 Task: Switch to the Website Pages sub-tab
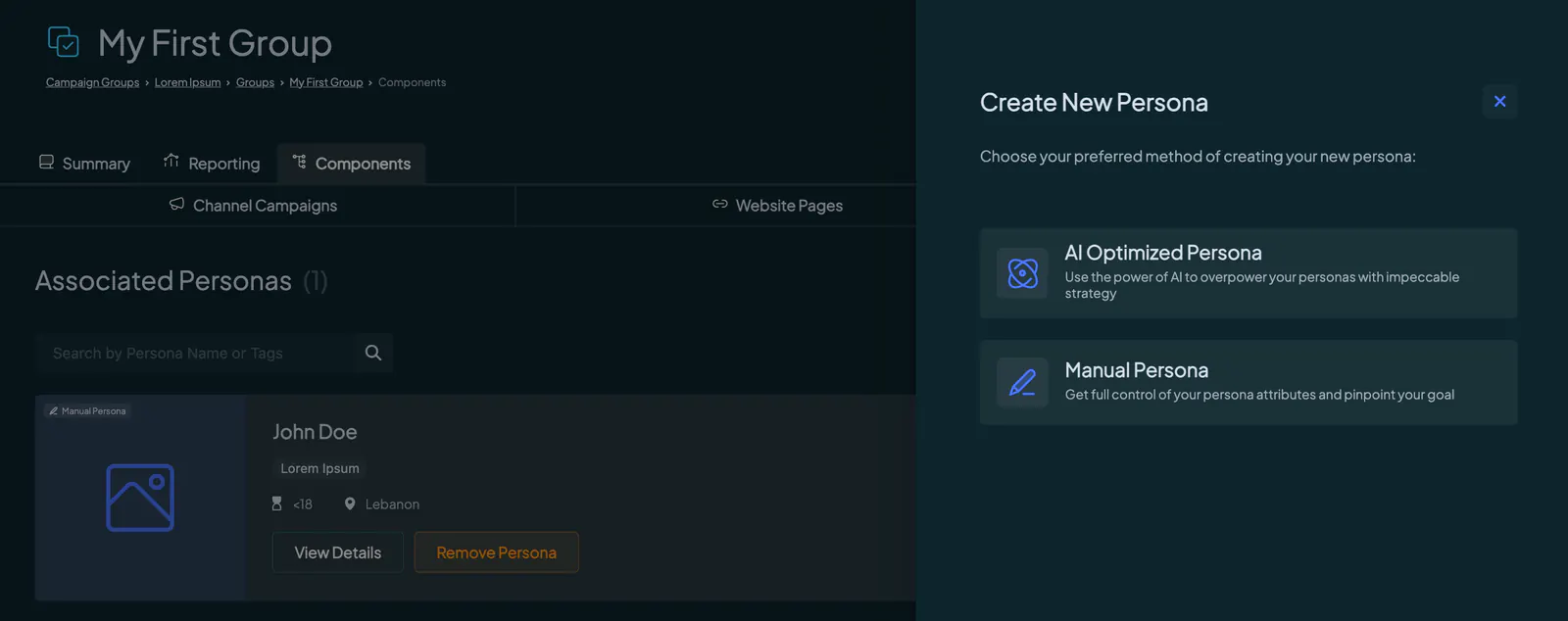[777, 206]
